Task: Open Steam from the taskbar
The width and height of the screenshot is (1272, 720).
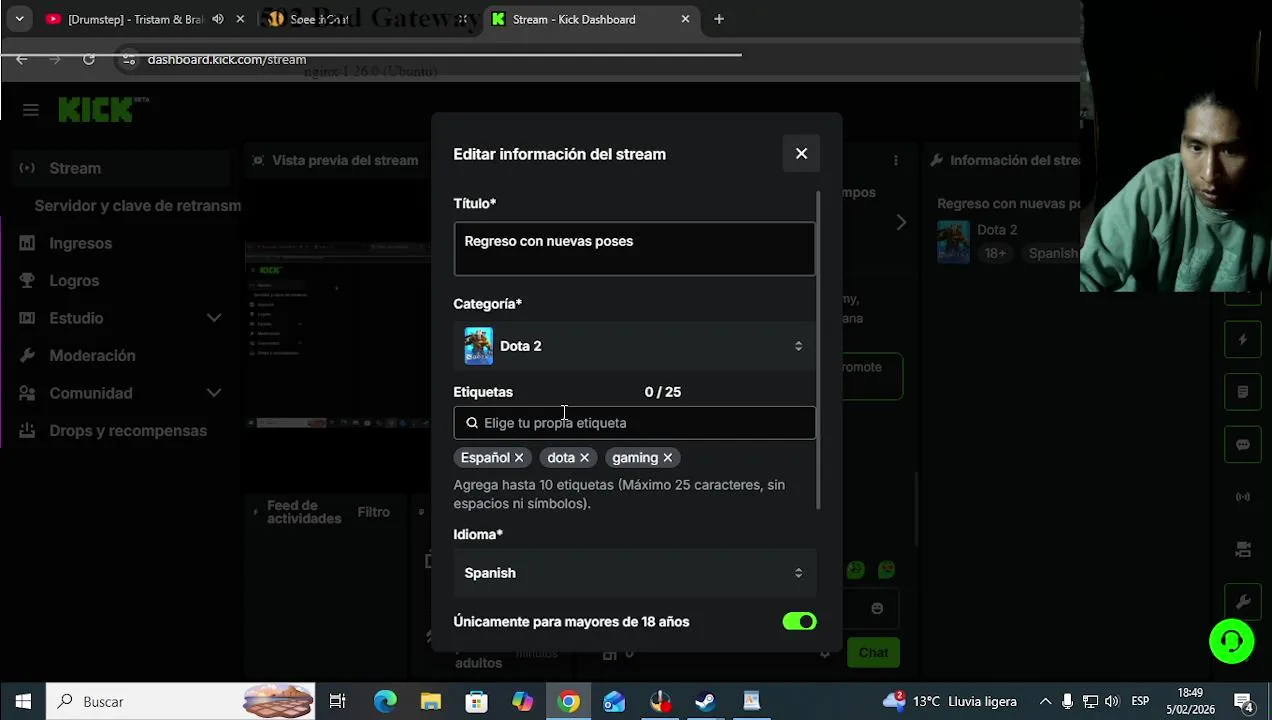Action: pos(705,701)
